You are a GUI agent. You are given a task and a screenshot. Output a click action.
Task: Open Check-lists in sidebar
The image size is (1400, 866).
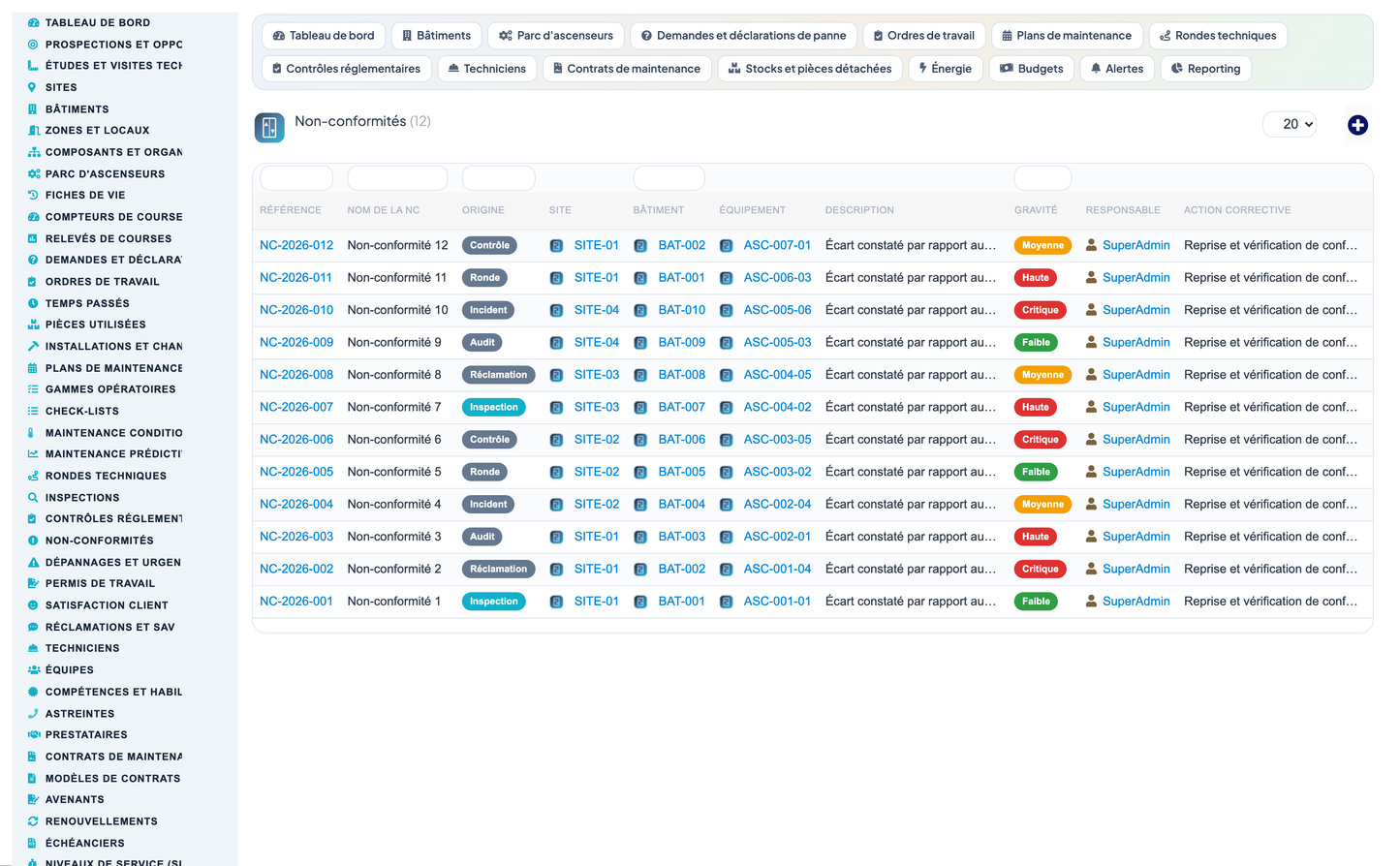pyautogui.click(x=82, y=411)
